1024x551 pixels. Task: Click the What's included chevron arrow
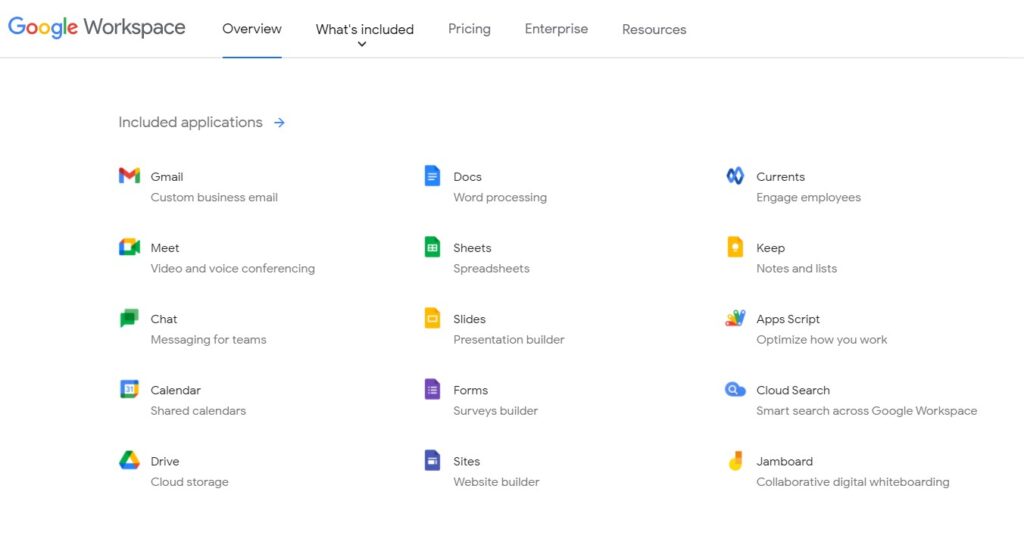click(362, 44)
